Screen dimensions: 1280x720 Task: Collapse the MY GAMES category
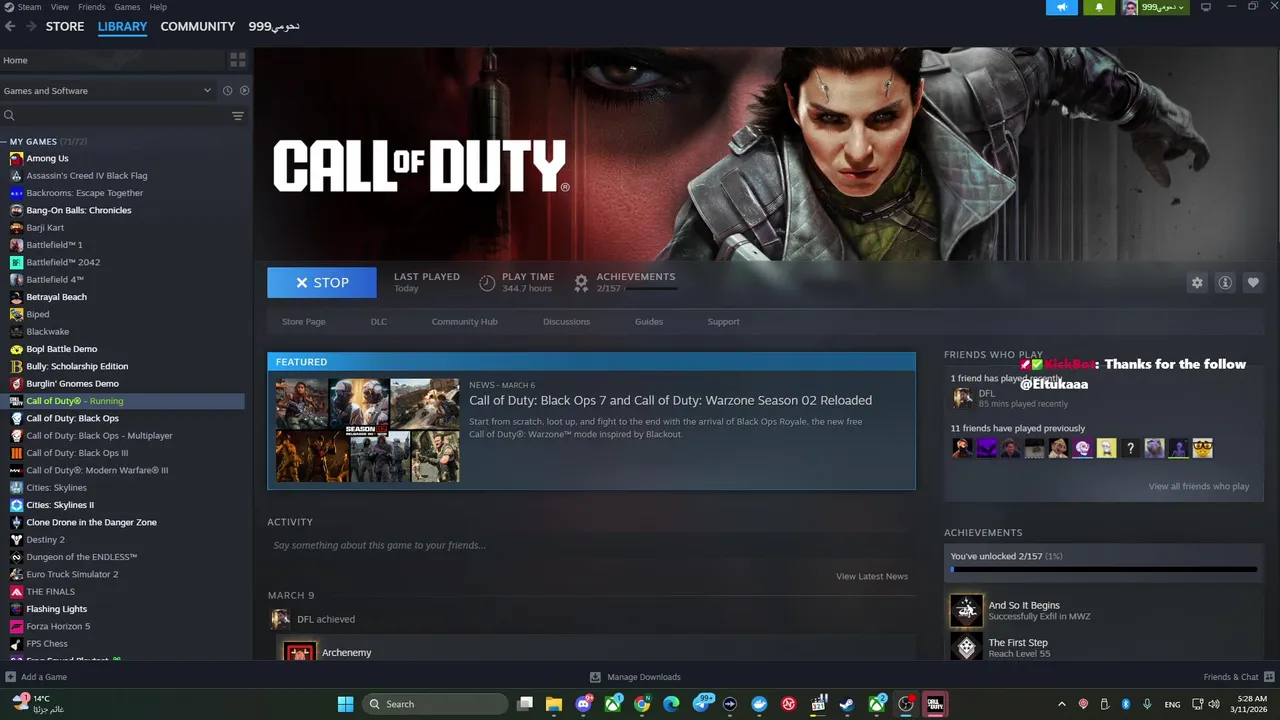4,142
